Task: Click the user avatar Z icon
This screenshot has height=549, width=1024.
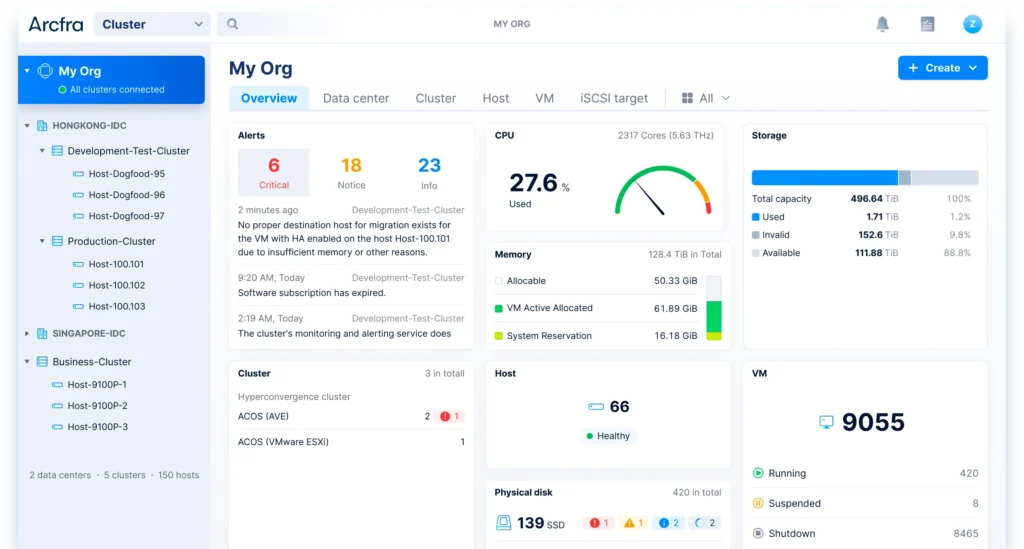Action: (x=972, y=24)
